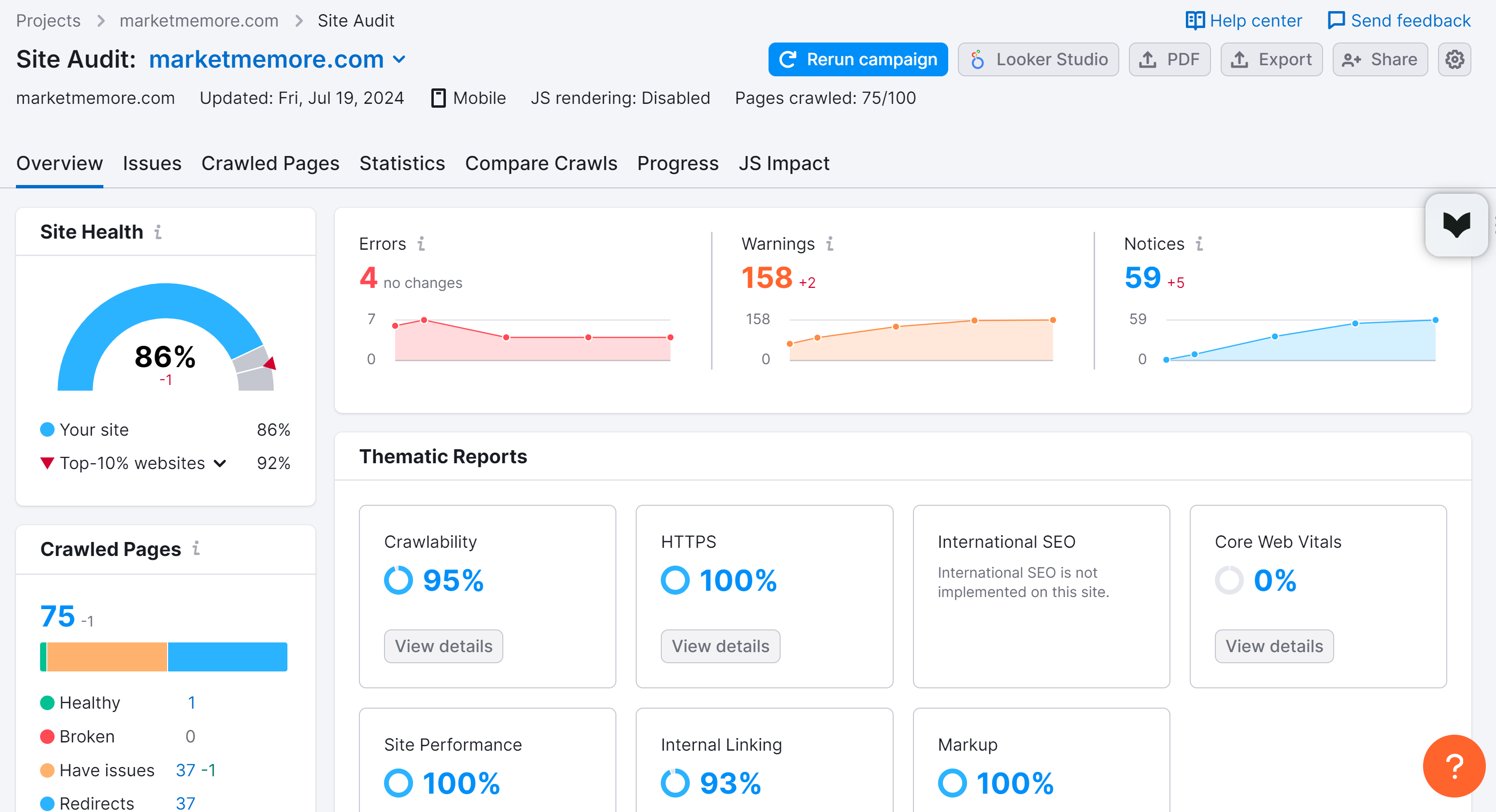Screen dimensions: 1496x812
Task: Click the Share button
Action: pos(1380,59)
